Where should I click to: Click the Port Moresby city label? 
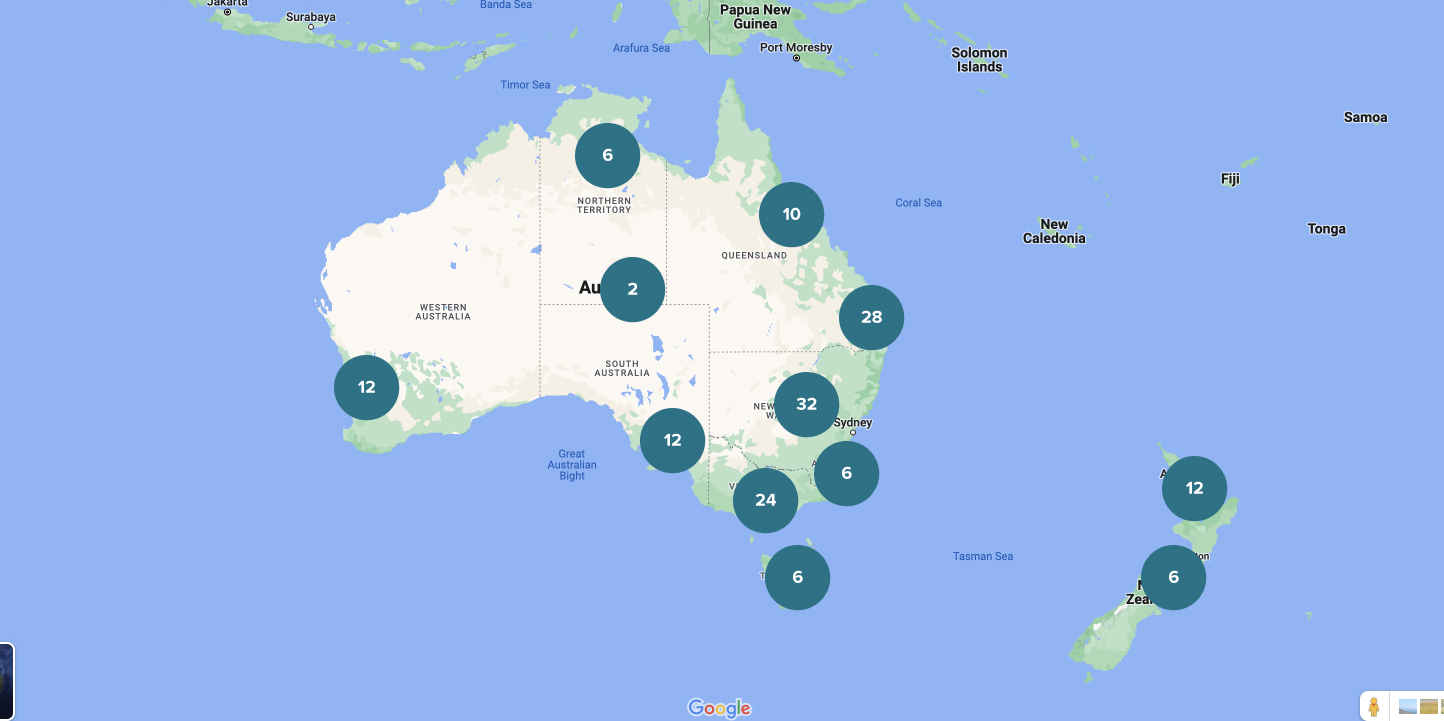click(x=796, y=48)
